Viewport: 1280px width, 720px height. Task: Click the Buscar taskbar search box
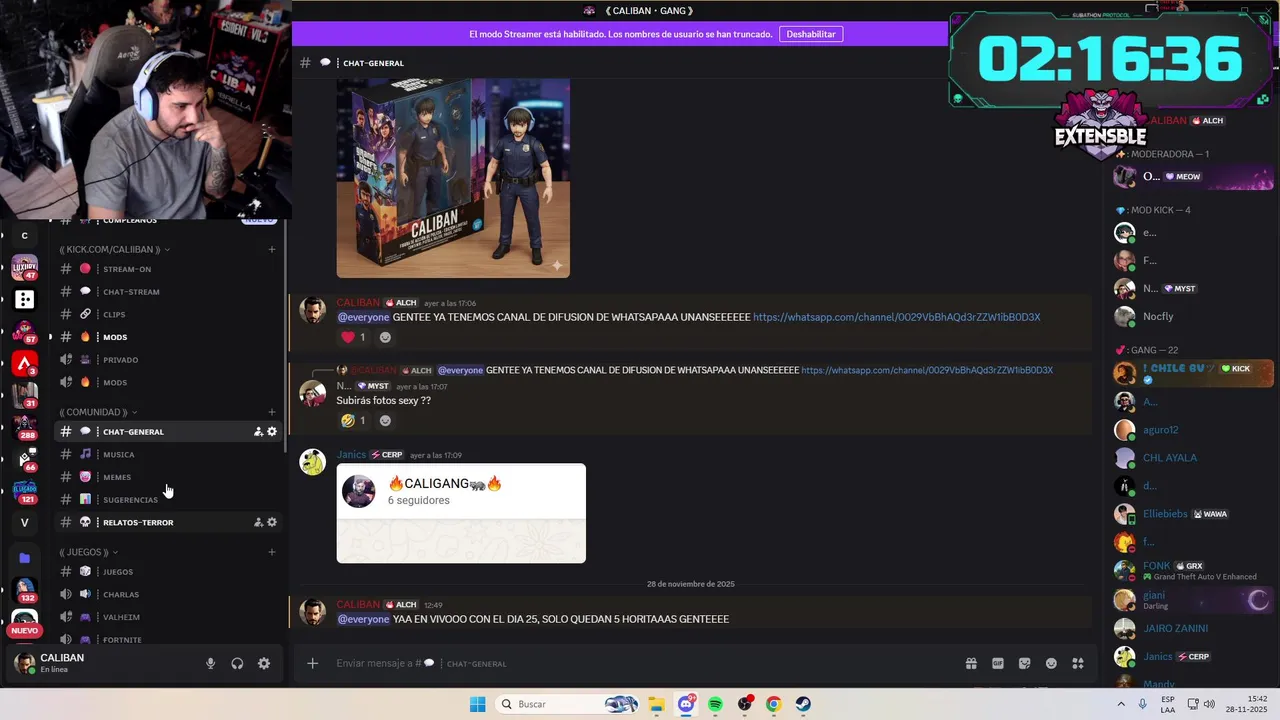(568, 704)
